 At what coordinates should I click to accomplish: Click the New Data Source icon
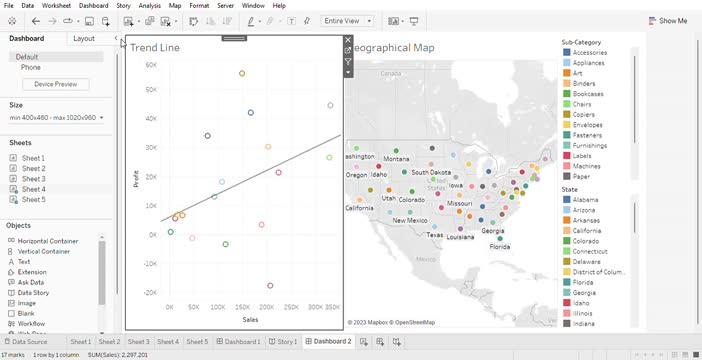[x=106, y=21]
